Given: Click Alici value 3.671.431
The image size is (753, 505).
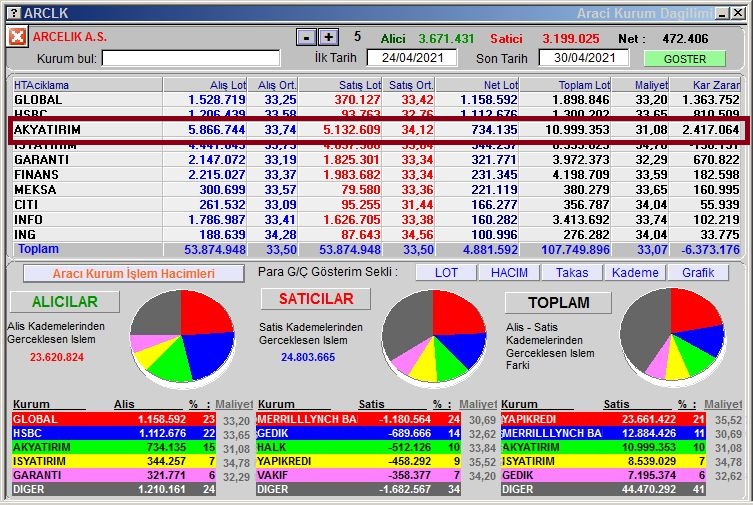Looking at the screenshot, I should [x=446, y=39].
